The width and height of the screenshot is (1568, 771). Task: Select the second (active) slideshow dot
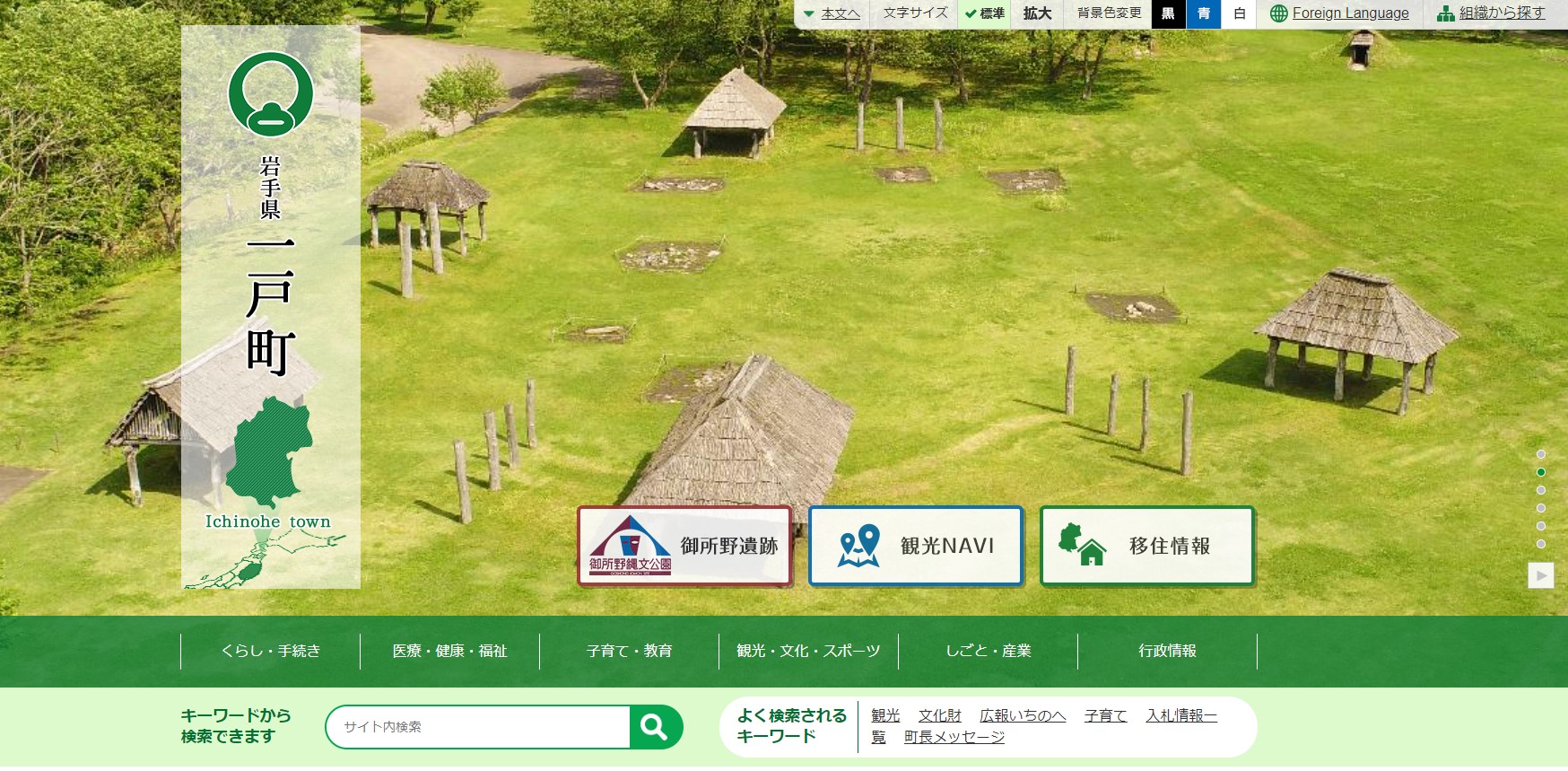[1541, 472]
